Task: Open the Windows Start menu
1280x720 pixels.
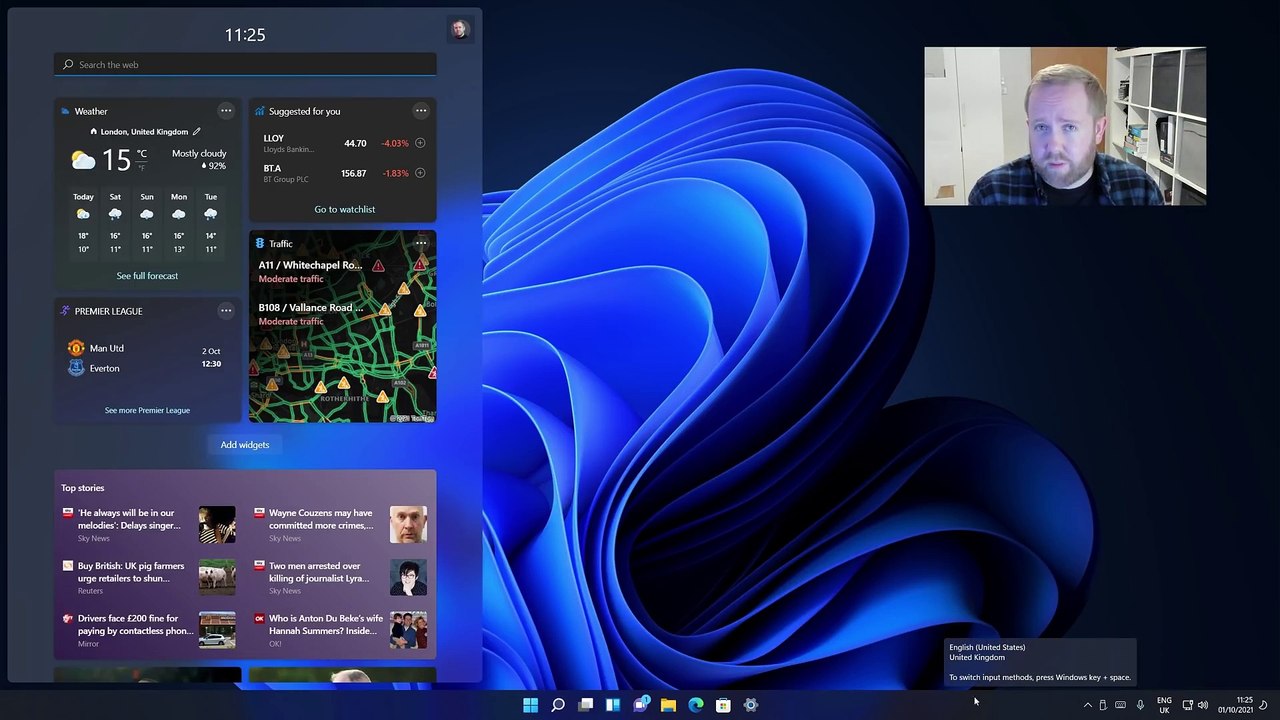Action: click(x=530, y=705)
